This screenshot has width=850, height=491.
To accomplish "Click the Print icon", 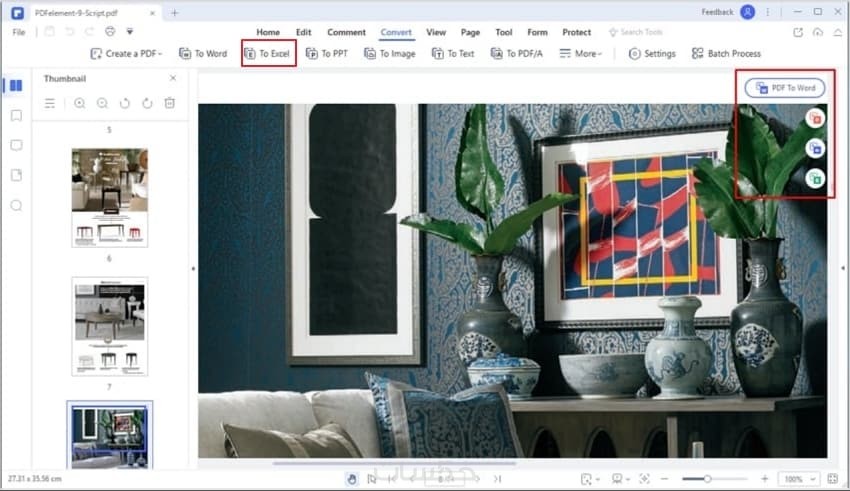I will tap(110, 31).
